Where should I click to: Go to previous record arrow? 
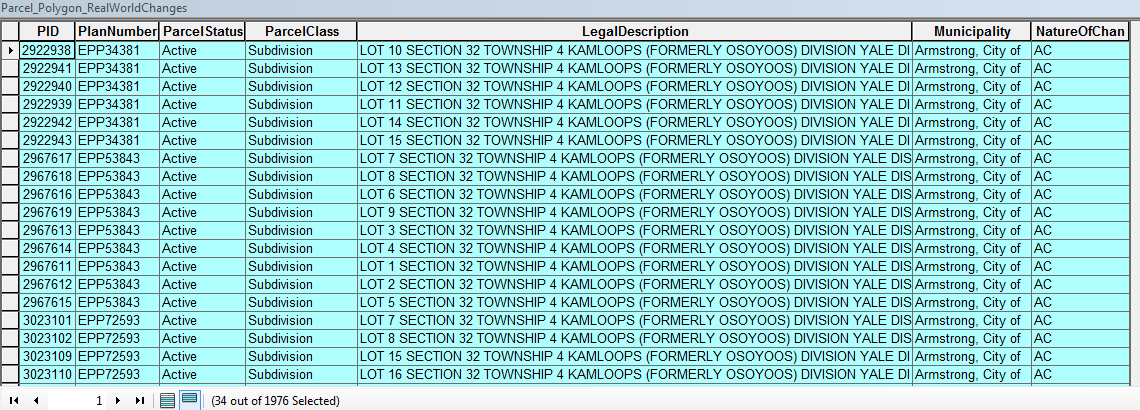[x=36, y=401]
